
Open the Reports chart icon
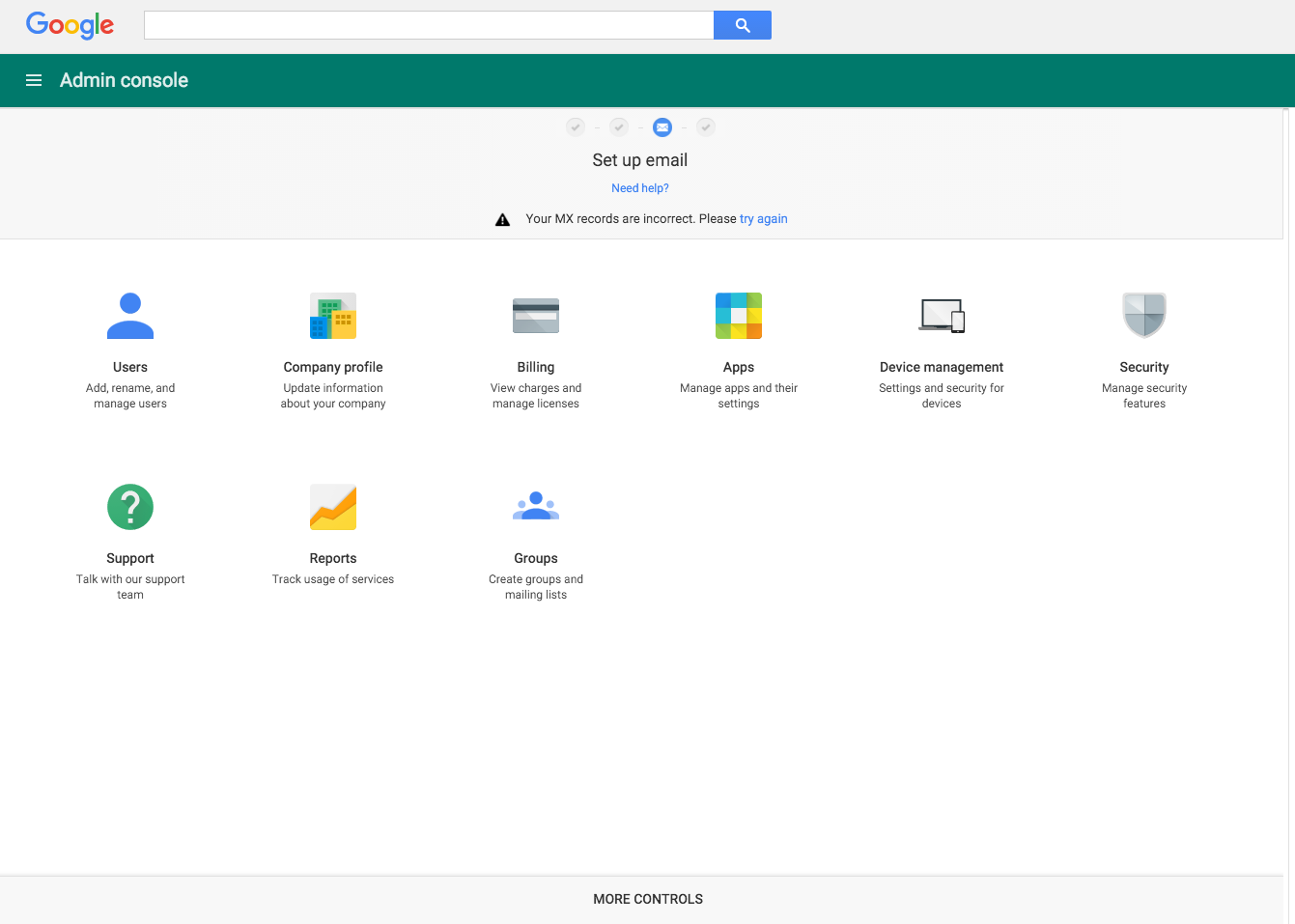tap(333, 507)
